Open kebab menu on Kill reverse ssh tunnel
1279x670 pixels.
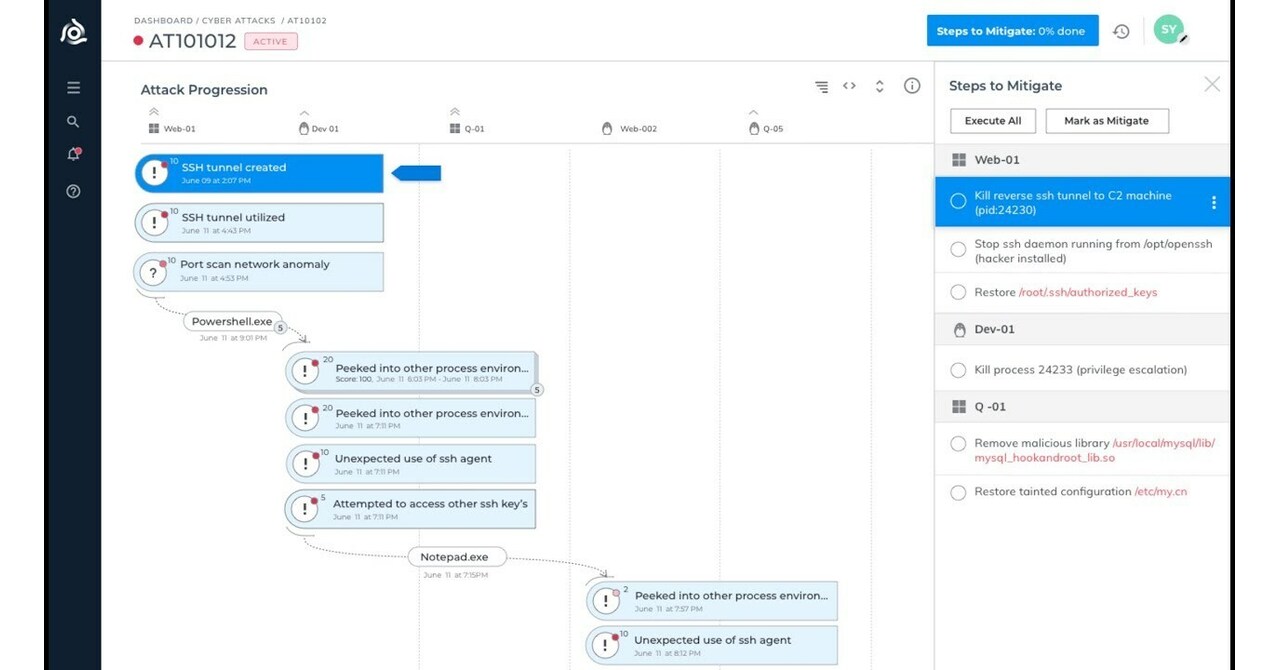coord(1214,202)
